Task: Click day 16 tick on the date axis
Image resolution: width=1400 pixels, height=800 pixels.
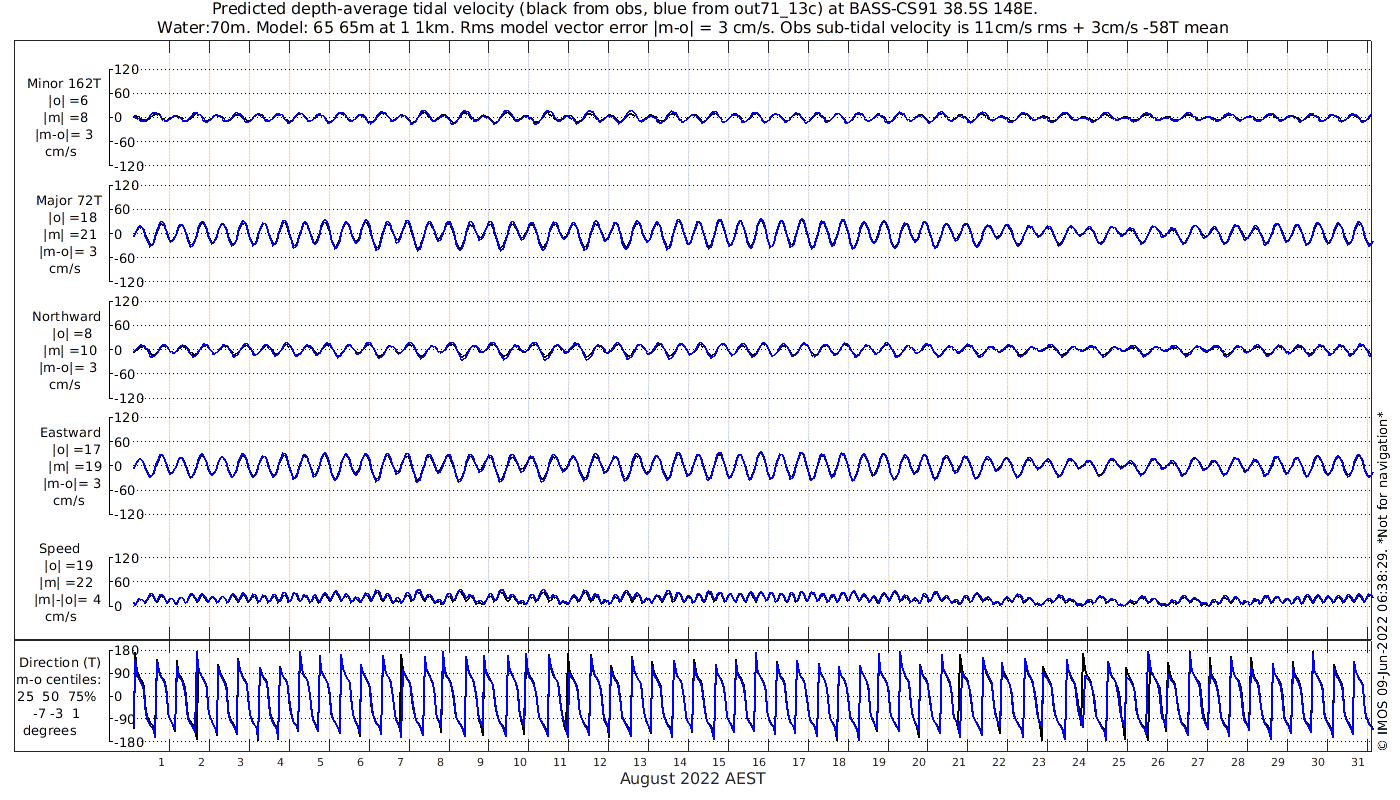Action: click(759, 762)
